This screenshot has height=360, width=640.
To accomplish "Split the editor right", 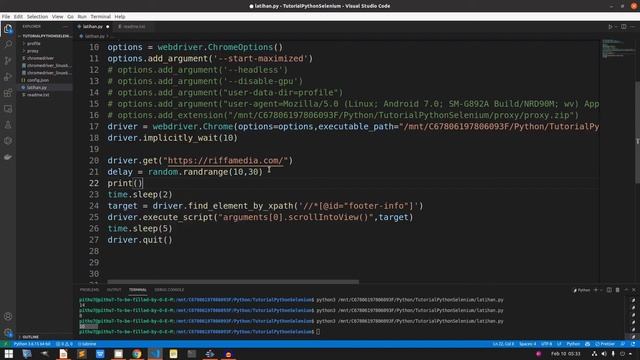I will [x=624, y=27].
